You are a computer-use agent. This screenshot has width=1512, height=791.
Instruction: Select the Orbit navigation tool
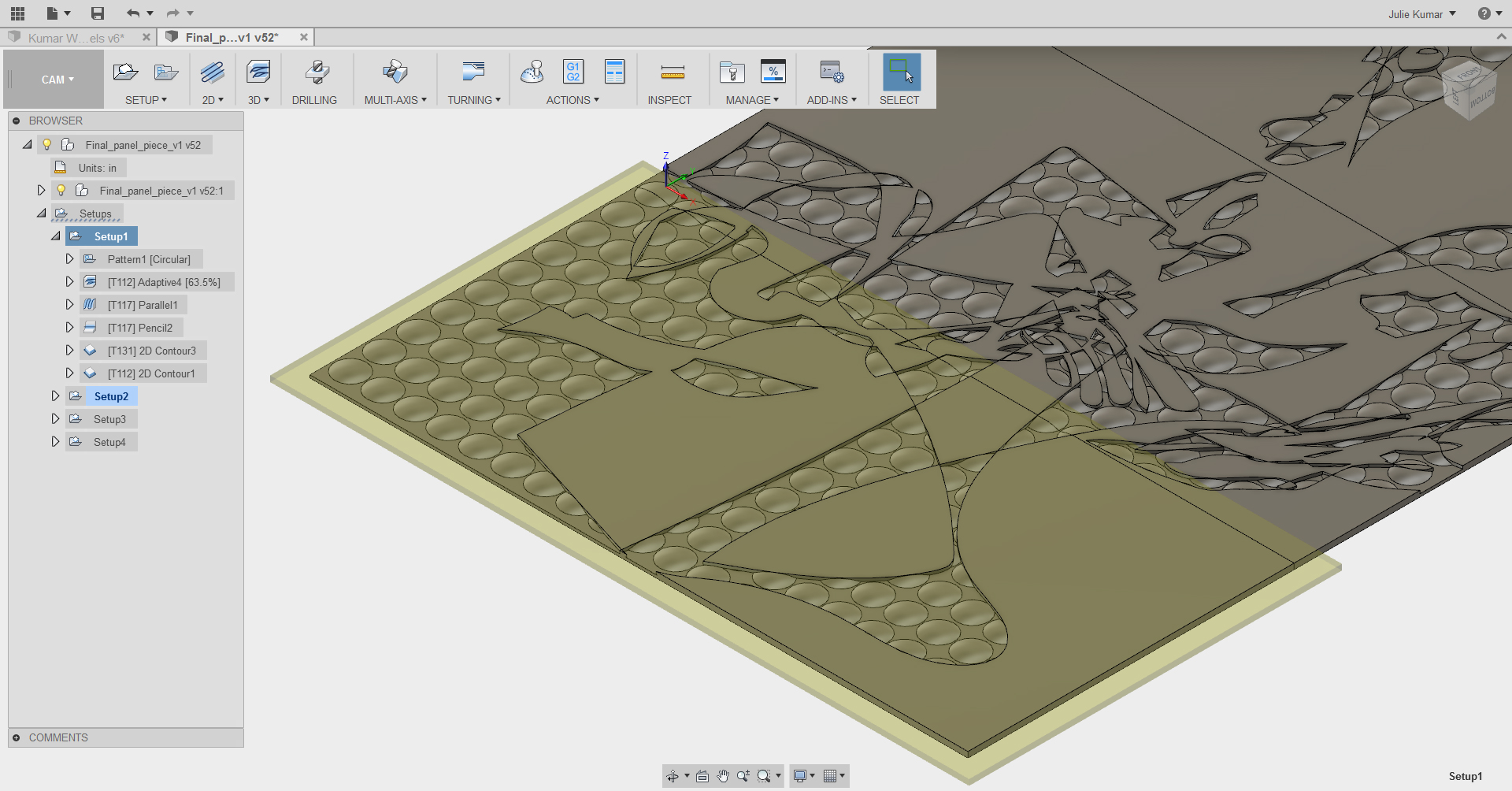coord(673,776)
